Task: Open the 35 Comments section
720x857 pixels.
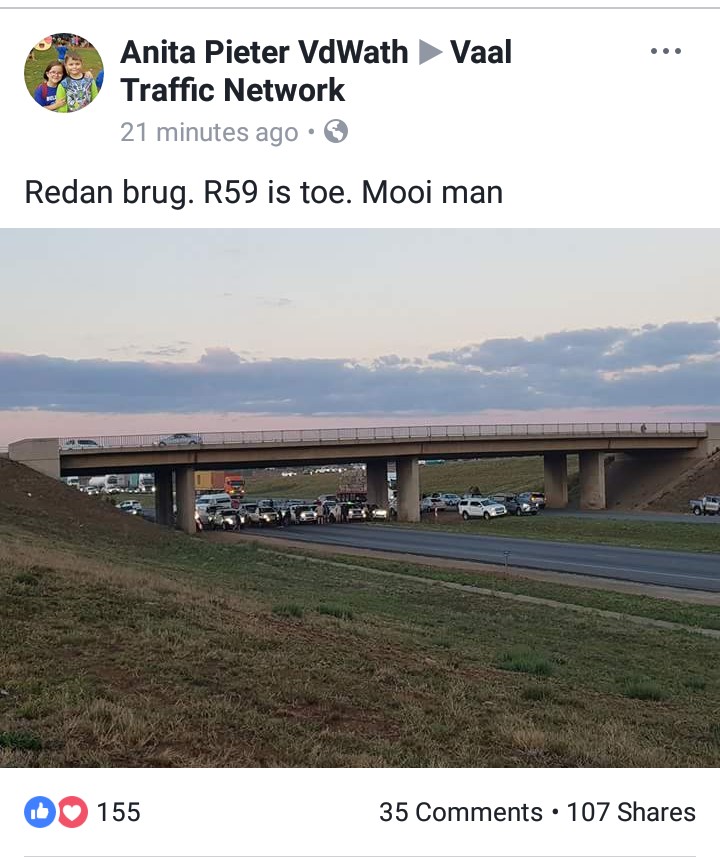Action: click(460, 812)
